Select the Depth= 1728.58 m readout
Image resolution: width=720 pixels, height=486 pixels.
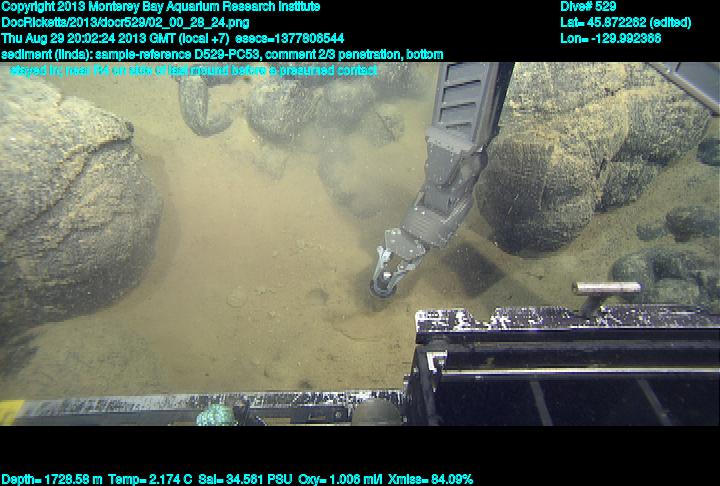(52, 479)
